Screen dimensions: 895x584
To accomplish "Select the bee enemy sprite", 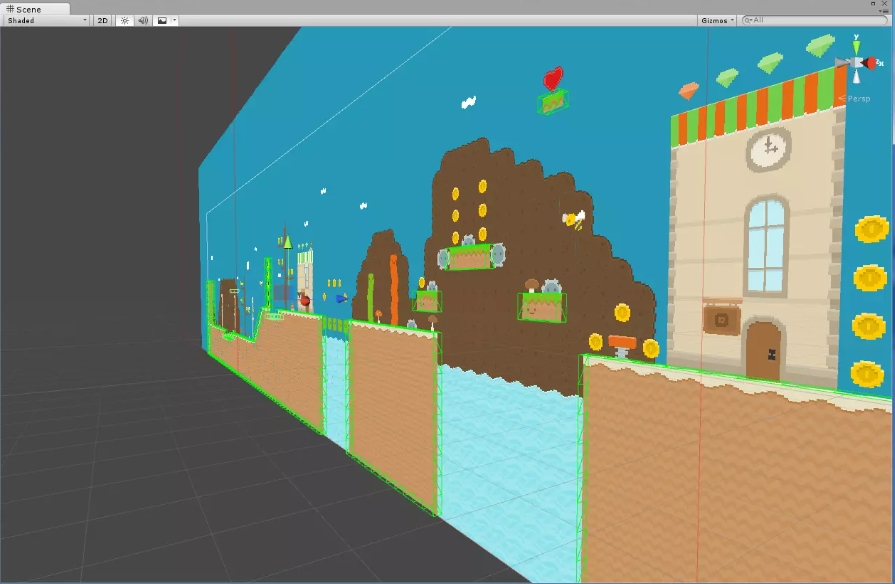I will coord(574,219).
